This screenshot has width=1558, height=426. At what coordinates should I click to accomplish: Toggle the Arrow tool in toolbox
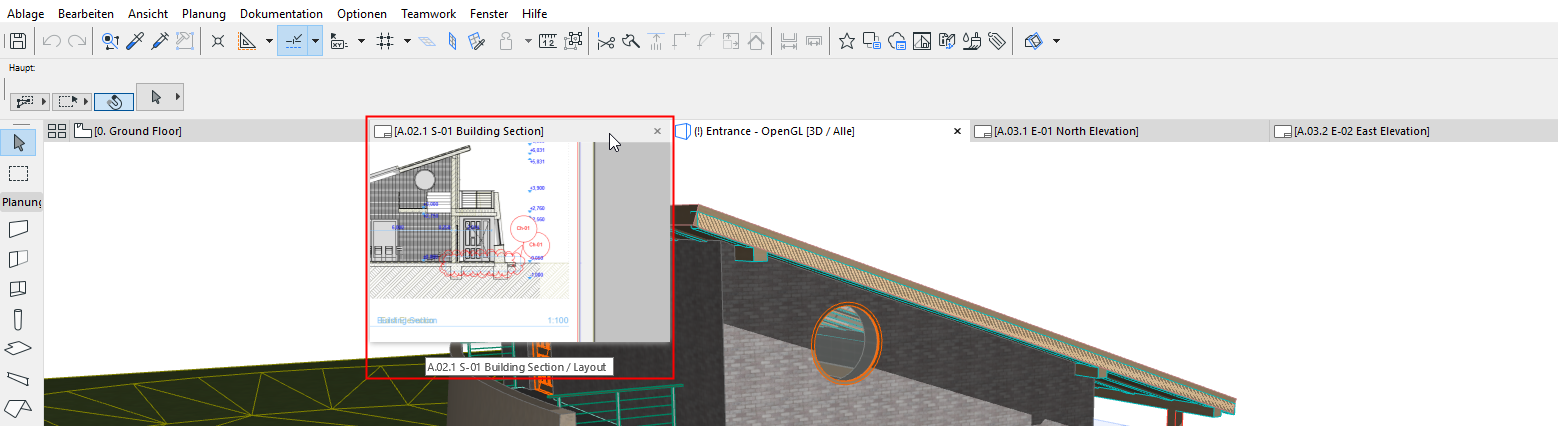(x=18, y=143)
